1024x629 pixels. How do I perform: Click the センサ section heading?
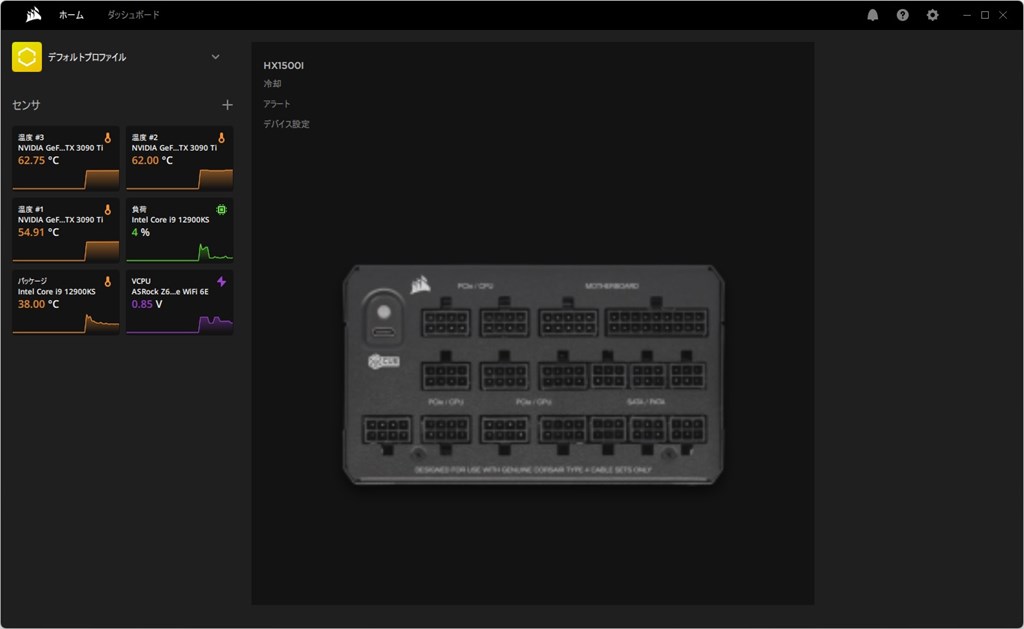click(x=26, y=105)
